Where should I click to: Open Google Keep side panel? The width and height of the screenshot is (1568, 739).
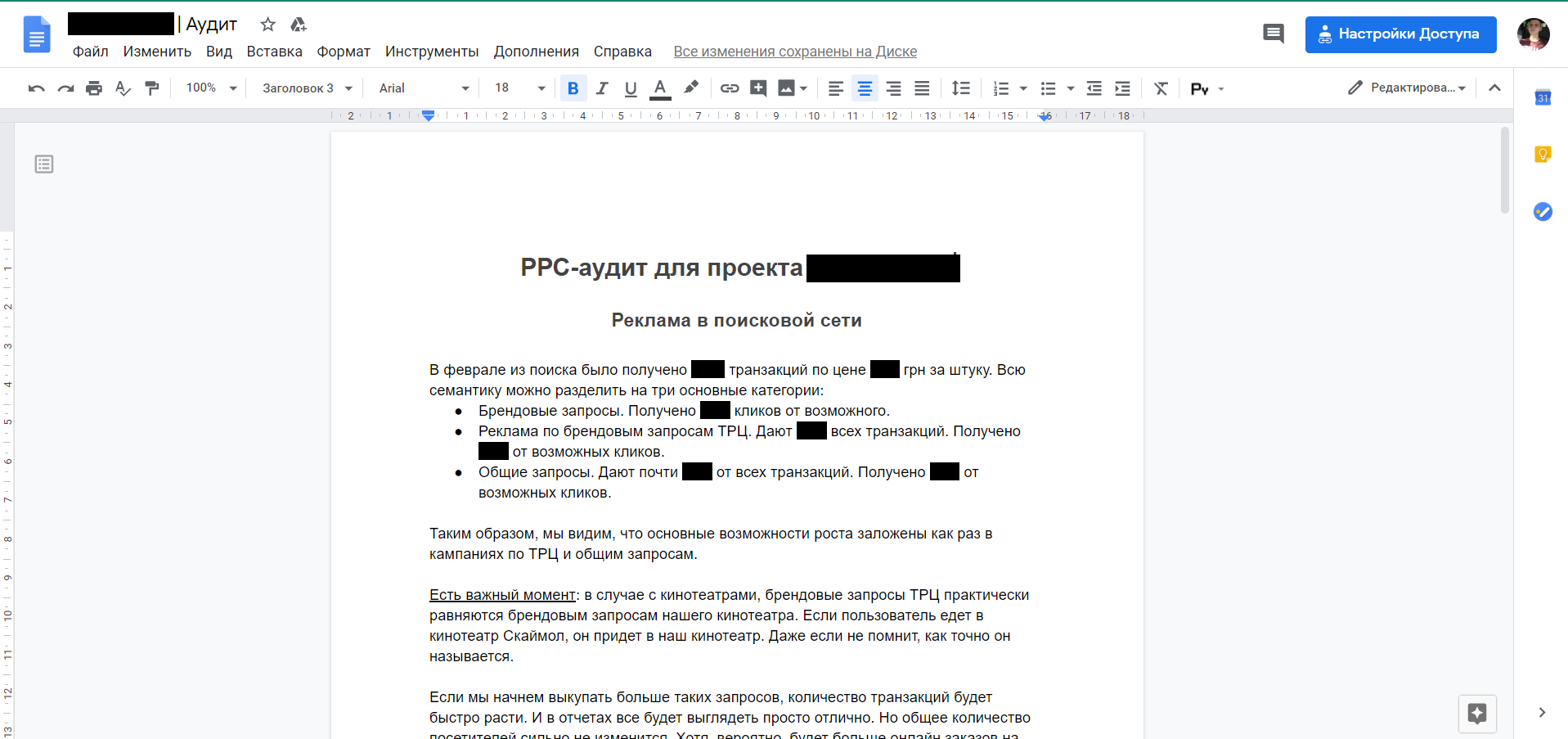[1543, 154]
